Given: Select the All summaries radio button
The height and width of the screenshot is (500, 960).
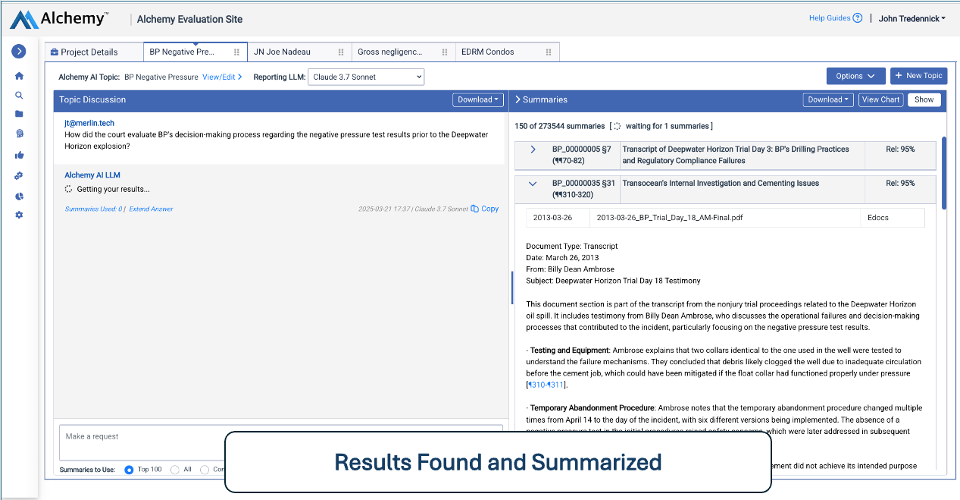Looking at the screenshot, I should click(175, 469).
